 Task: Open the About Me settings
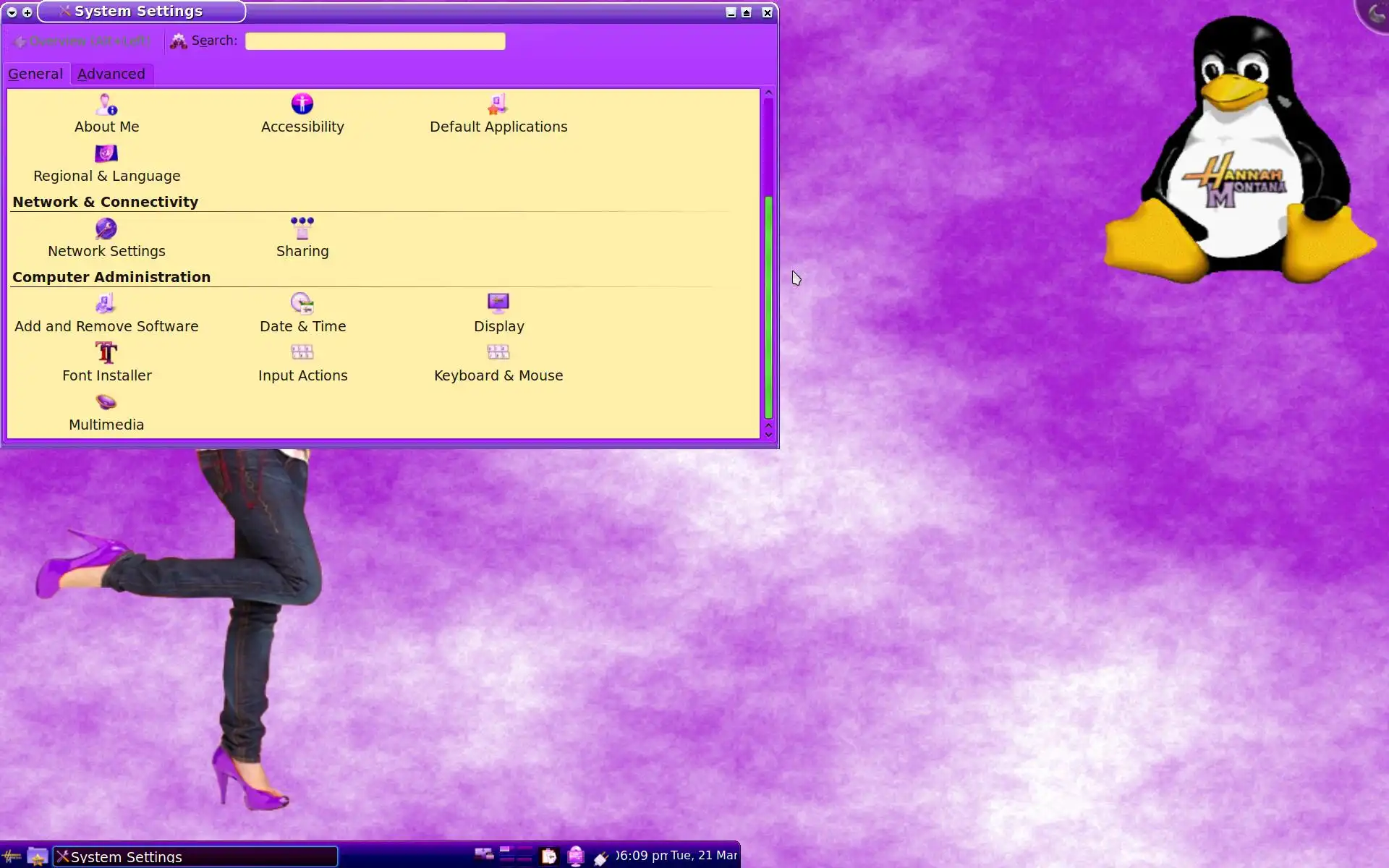106,114
